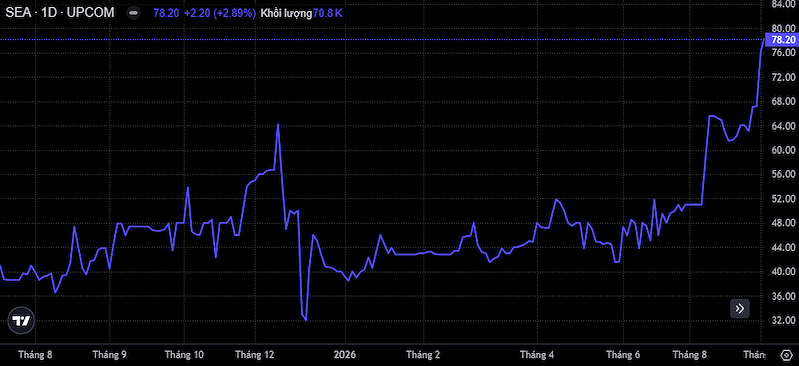Click the 68.00 price axis label
The image size is (799, 366).
(784, 101)
